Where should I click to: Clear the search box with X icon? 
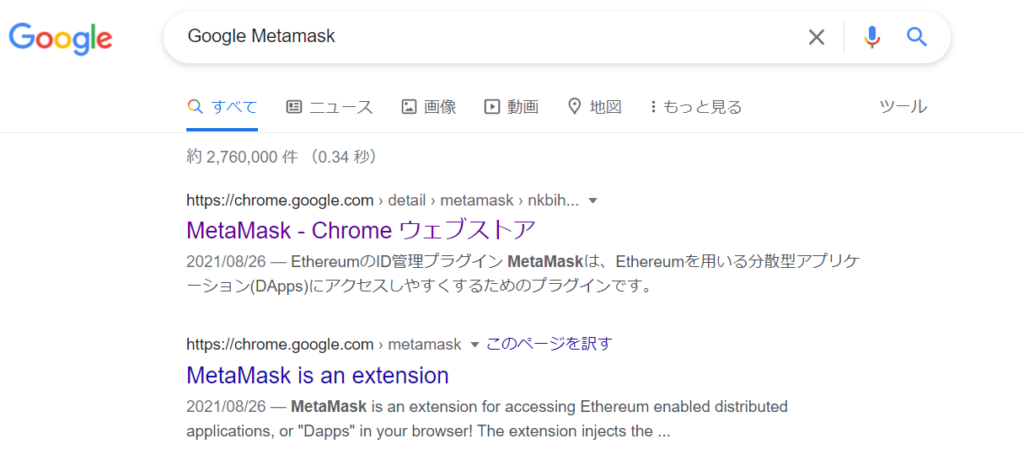(816, 37)
